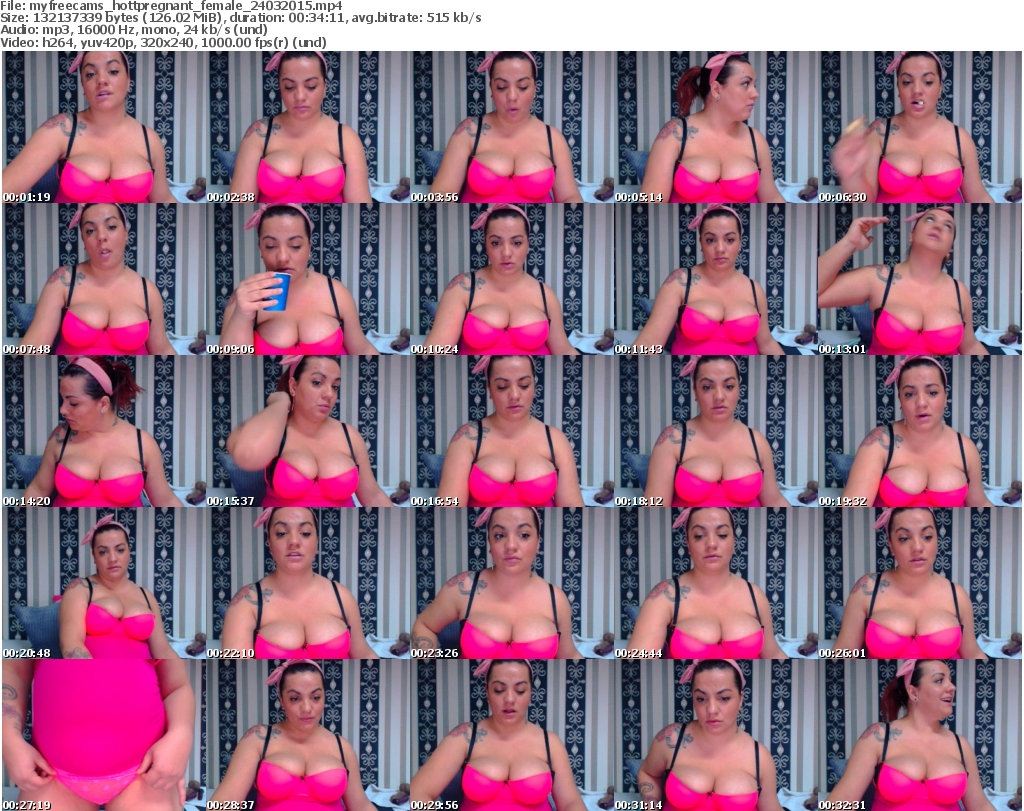The width and height of the screenshot is (1024, 811).
Task: Select the thumbnail stamped 00:24:44
Action: tap(716, 583)
